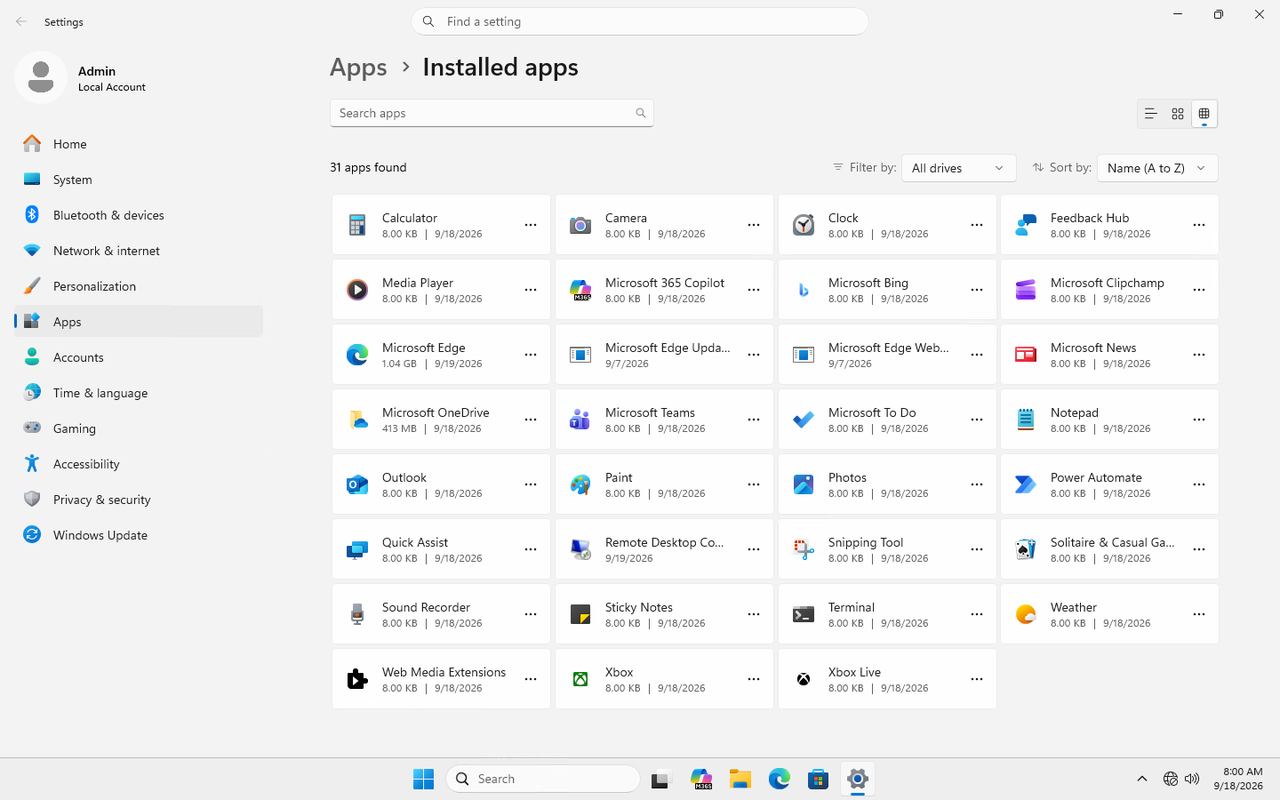Open the Filter by All drives dropdown

[x=958, y=168]
